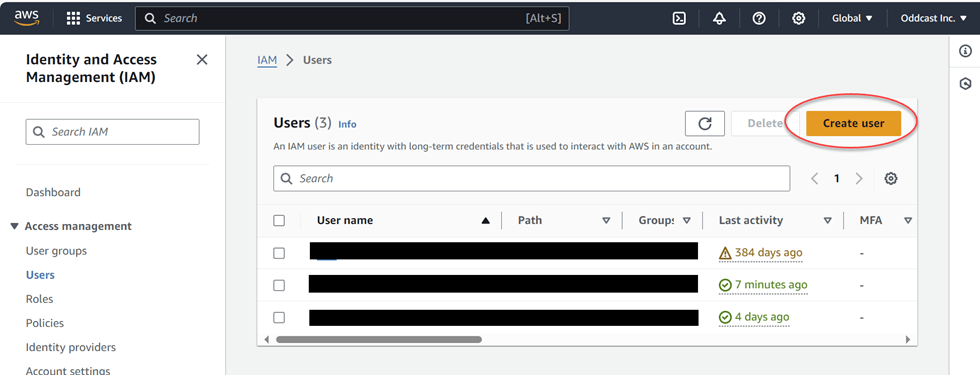Open the hexagon tools icon on right edge
The width and height of the screenshot is (980, 375).
[965, 83]
